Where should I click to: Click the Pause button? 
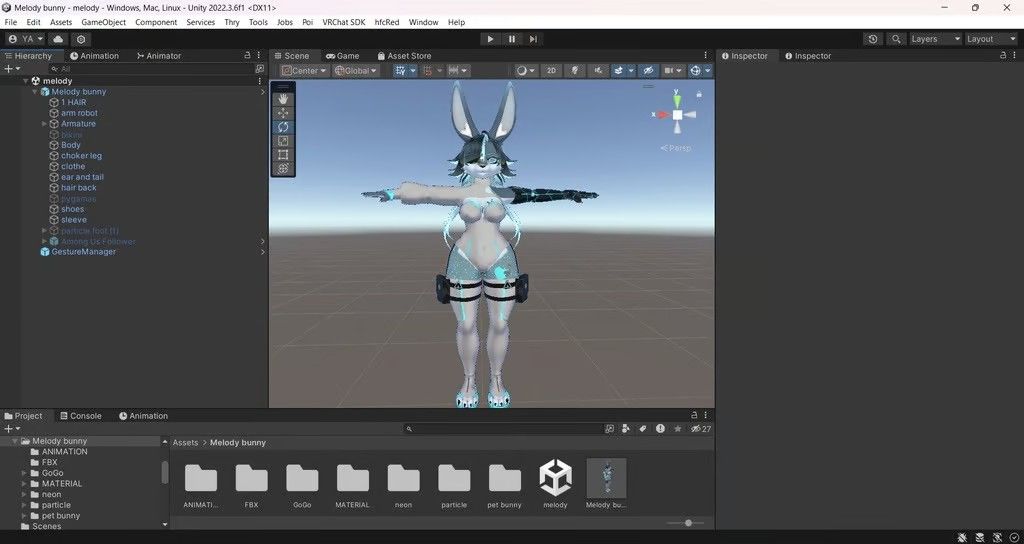(512, 39)
